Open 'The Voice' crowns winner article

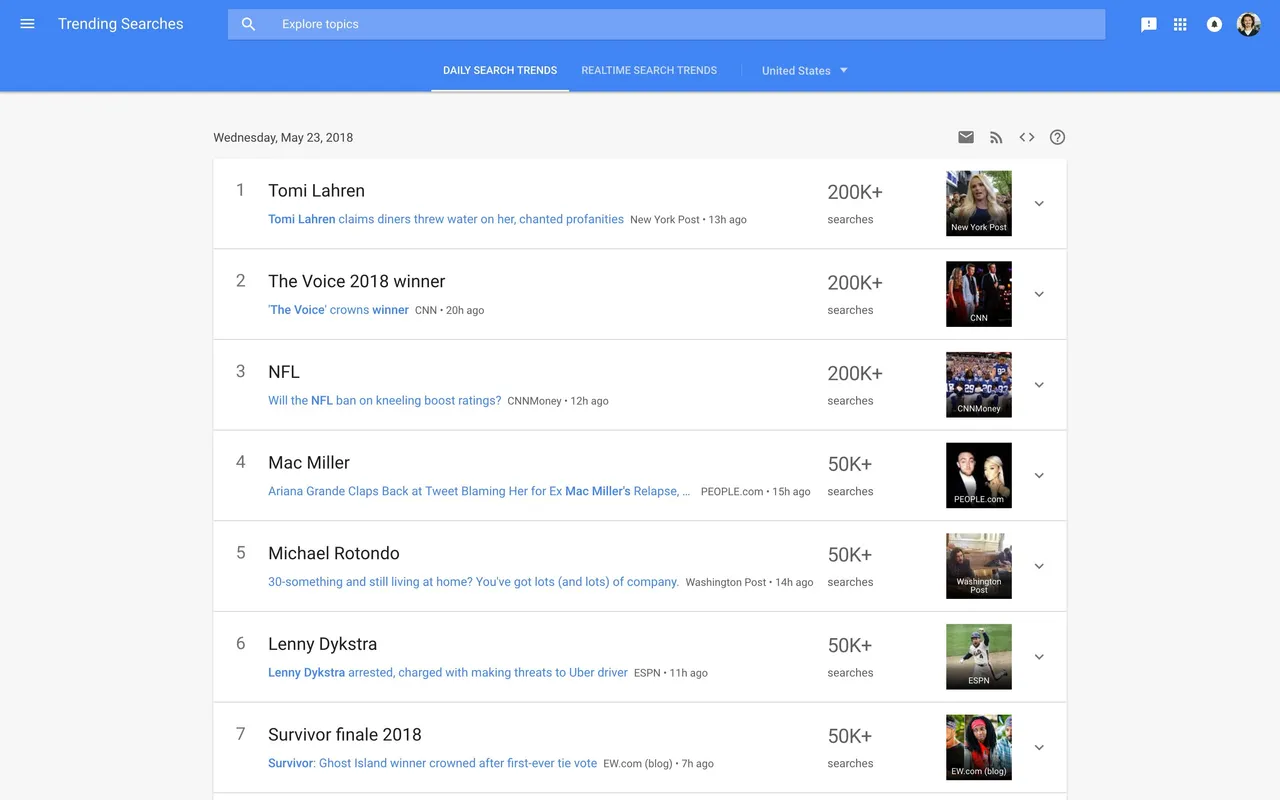[338, 310]
